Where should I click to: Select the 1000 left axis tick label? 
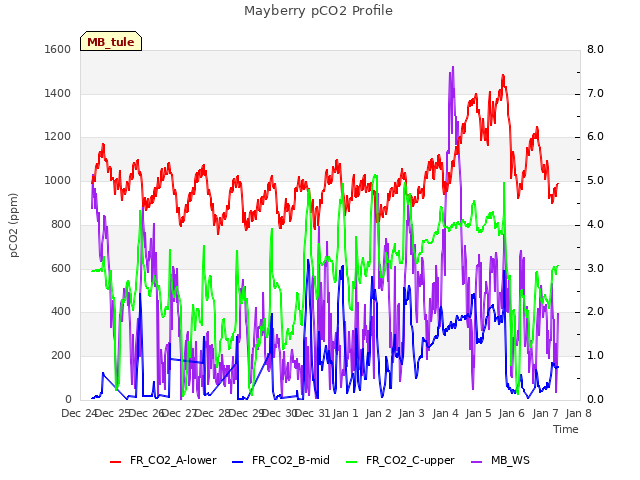58,180
